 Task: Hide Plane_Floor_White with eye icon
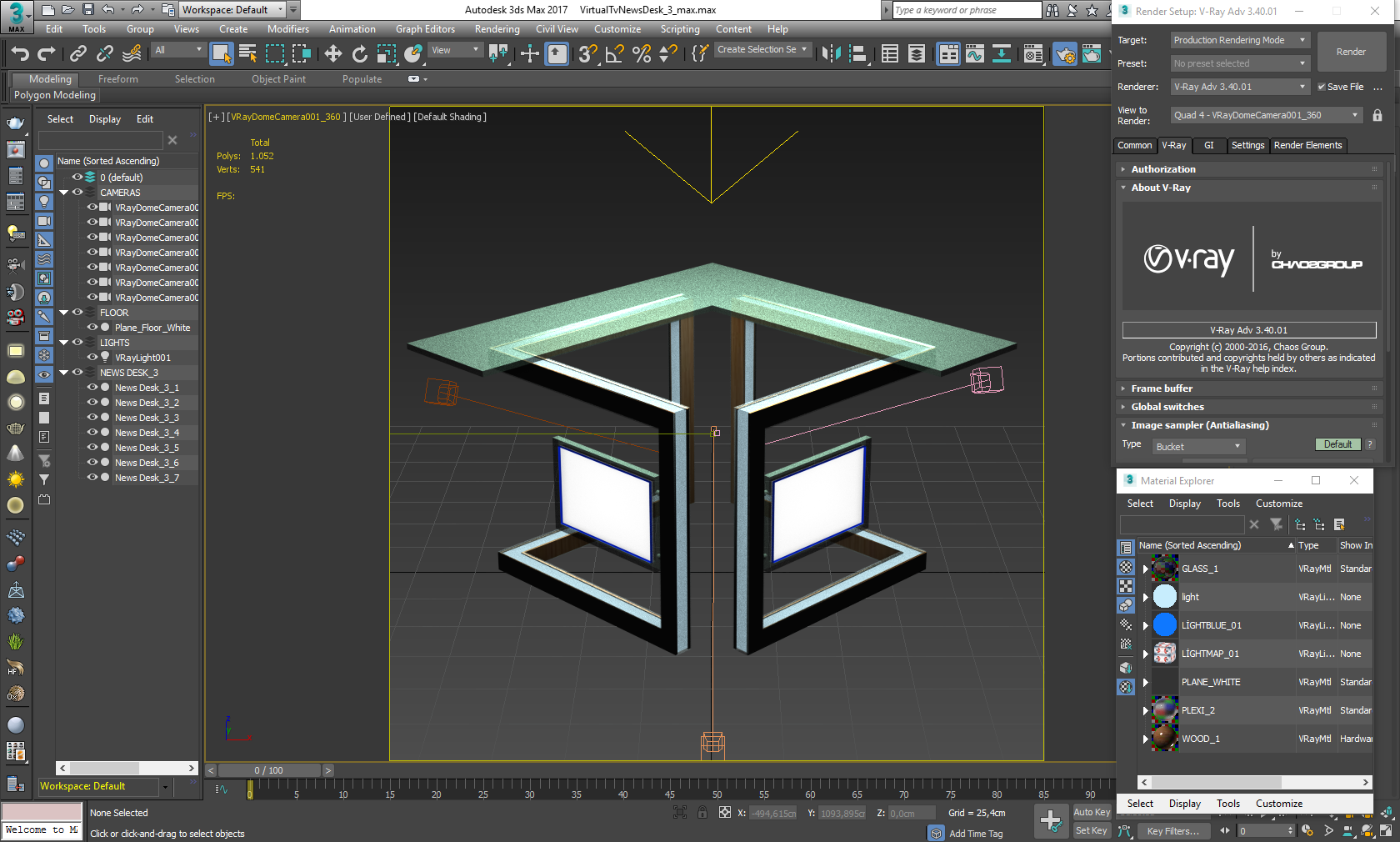pos(92,328)
